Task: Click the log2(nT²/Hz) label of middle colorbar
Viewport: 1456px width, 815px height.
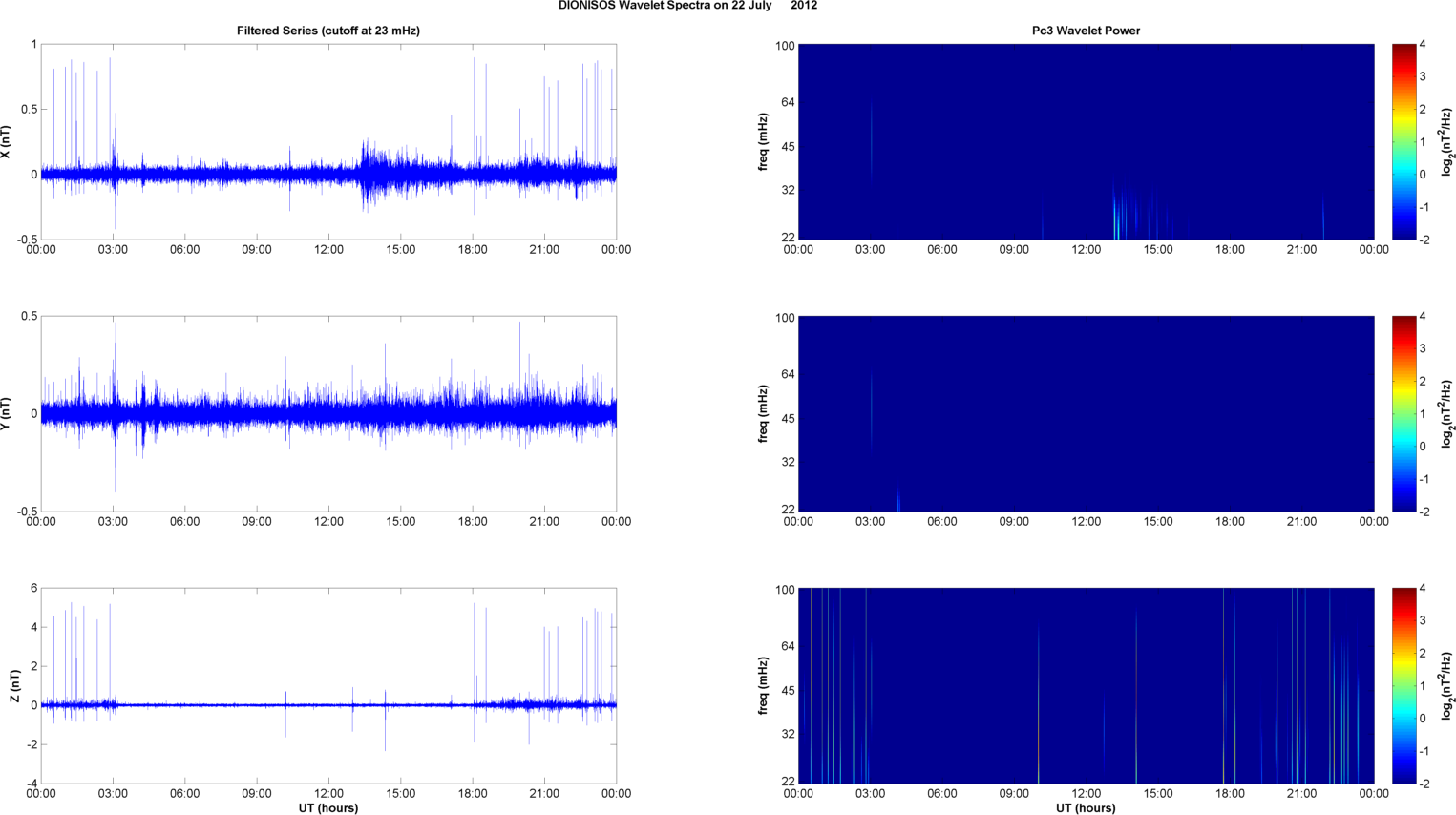Action: point(1446,414)
